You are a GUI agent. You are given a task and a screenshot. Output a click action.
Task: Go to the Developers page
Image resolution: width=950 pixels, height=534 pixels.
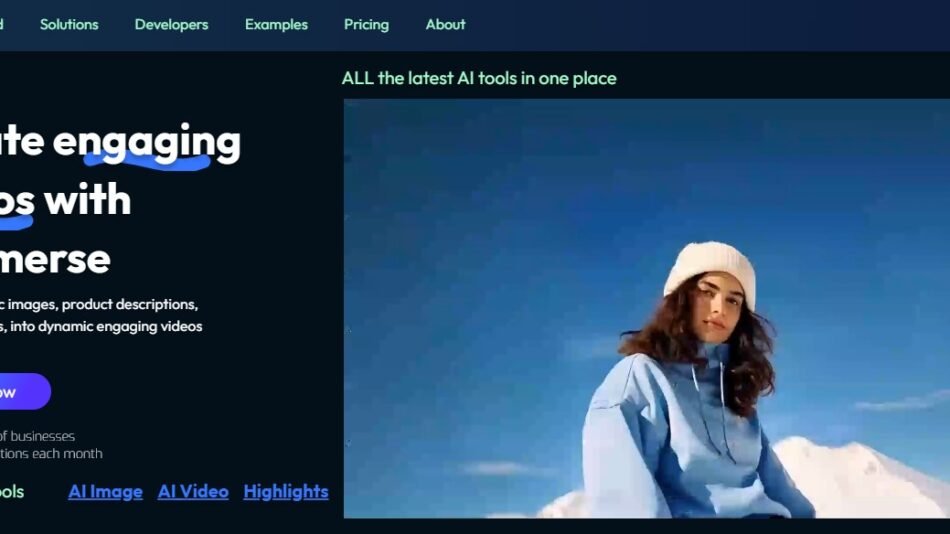[171, 24]
